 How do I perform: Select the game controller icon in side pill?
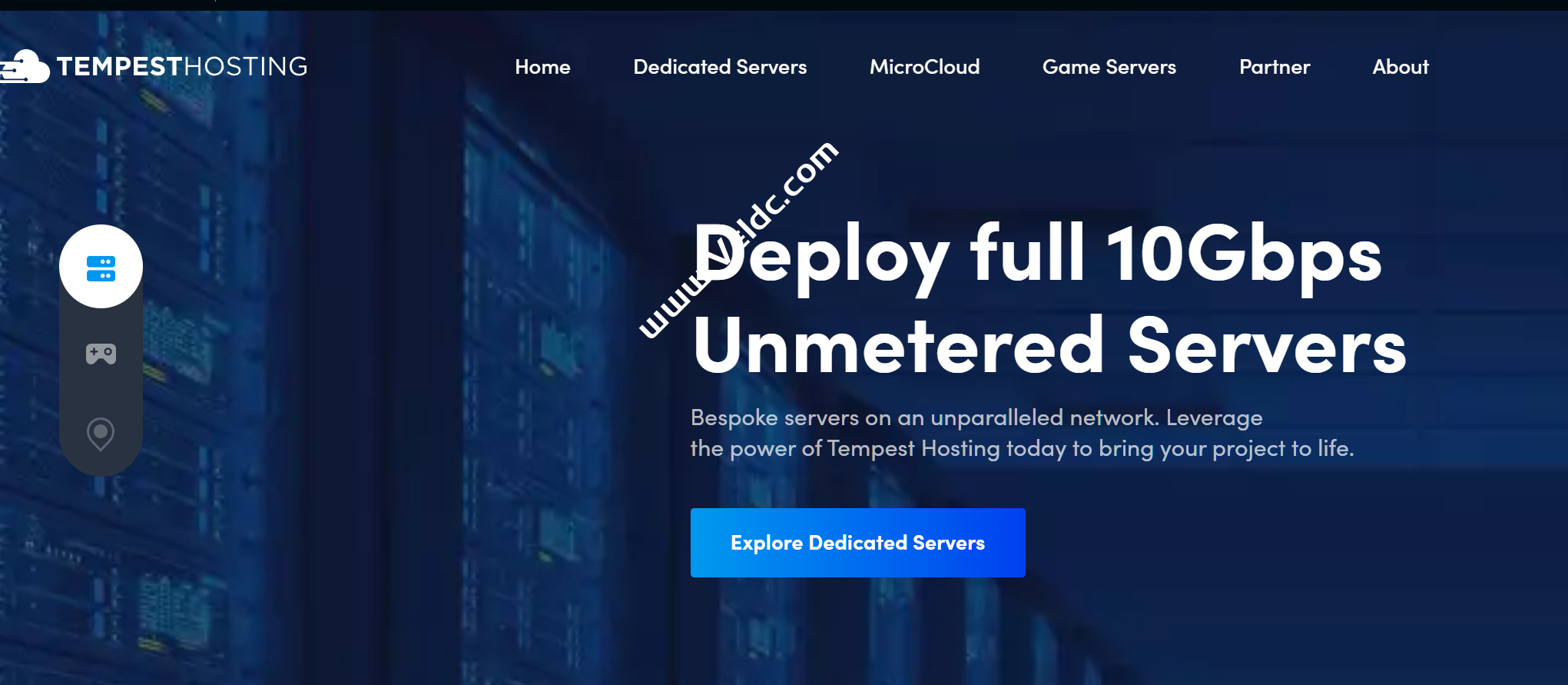tap(101, 354)
